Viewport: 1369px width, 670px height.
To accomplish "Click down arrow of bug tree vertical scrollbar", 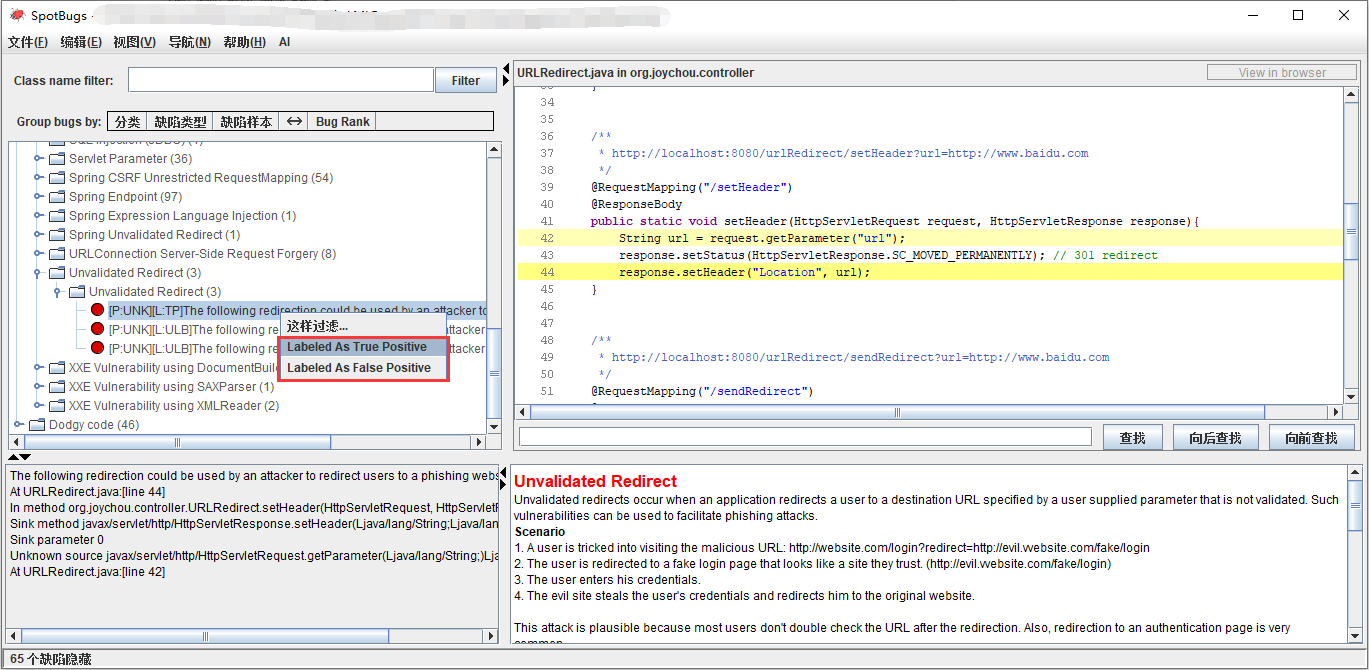I will click(x=494, y=426).
